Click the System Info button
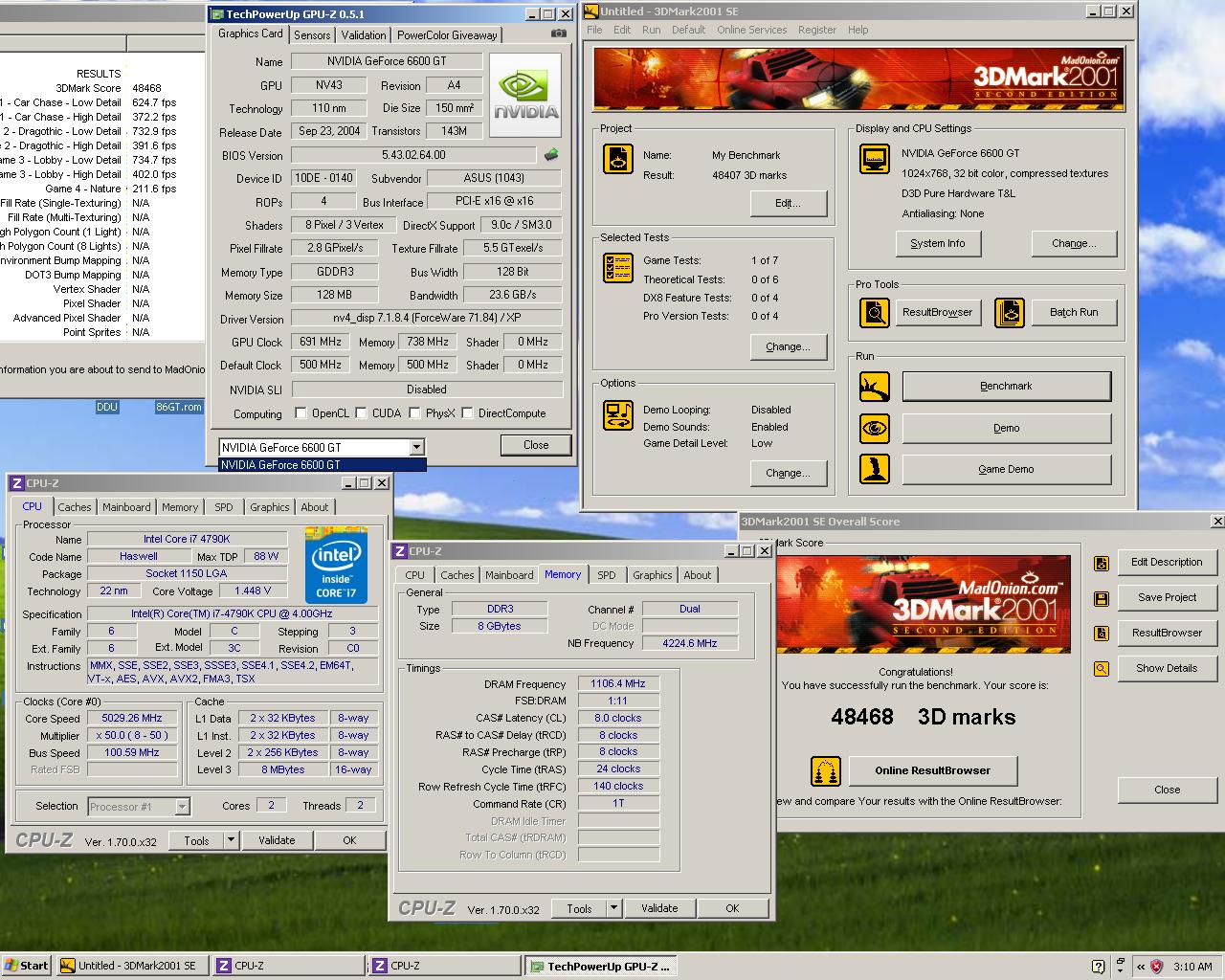 (x=937, y=243)
